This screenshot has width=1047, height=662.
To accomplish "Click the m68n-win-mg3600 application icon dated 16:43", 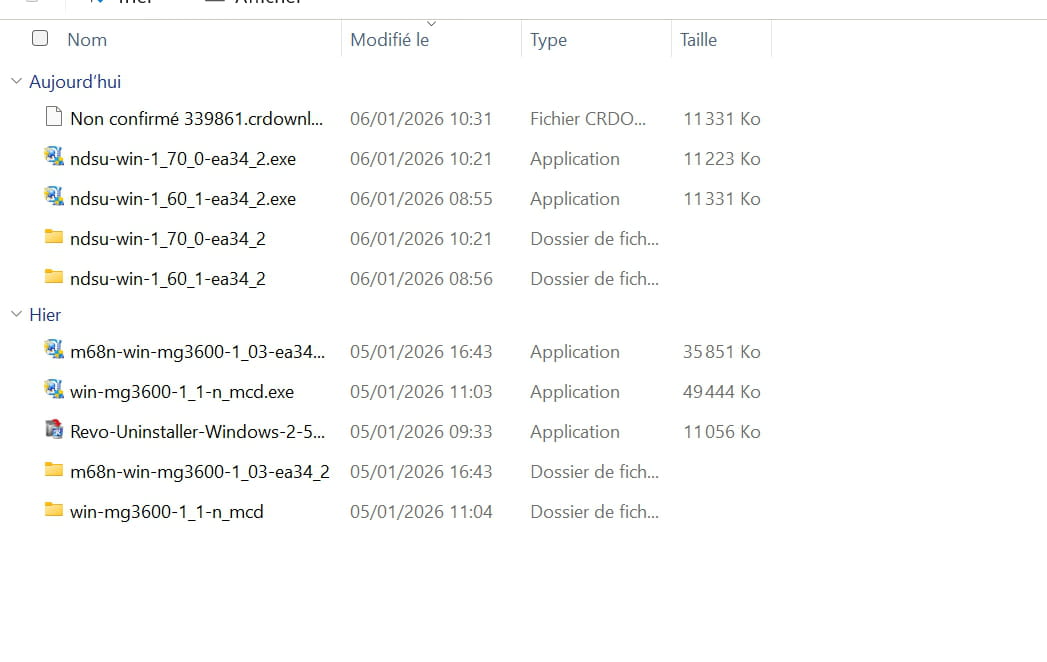I will pos(54,351).
